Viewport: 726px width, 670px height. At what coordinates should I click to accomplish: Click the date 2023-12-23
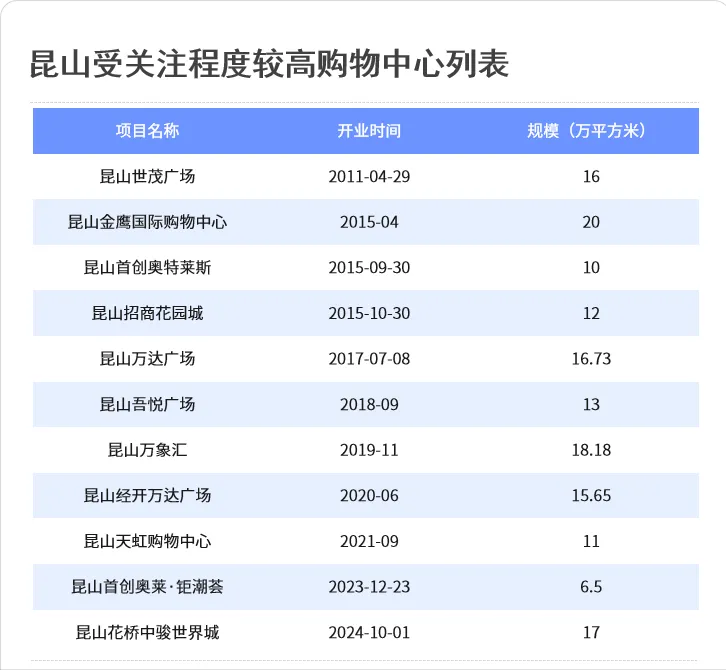tap(369, 587)
